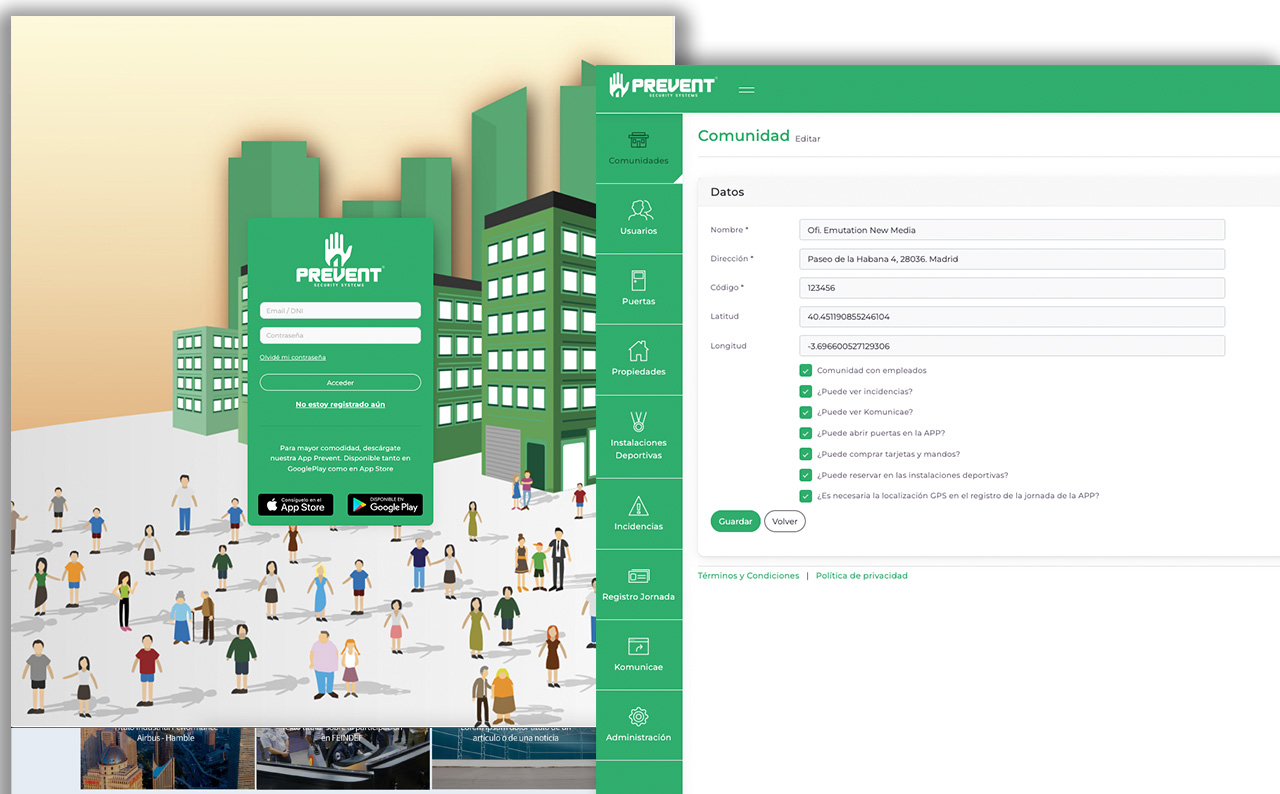Open Instalaciones Deportivas medal icon
This screenshot has height=794, width=1280.
[x=638, y=421]
